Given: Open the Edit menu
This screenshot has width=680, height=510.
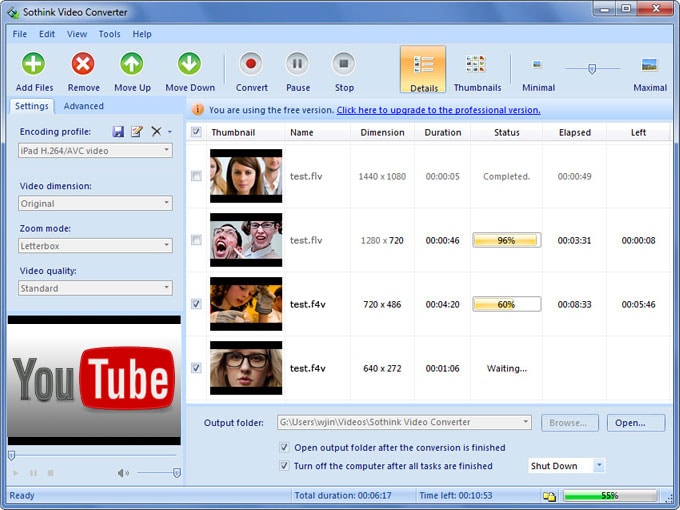Looking at the screenshot, I should (47, 34).
